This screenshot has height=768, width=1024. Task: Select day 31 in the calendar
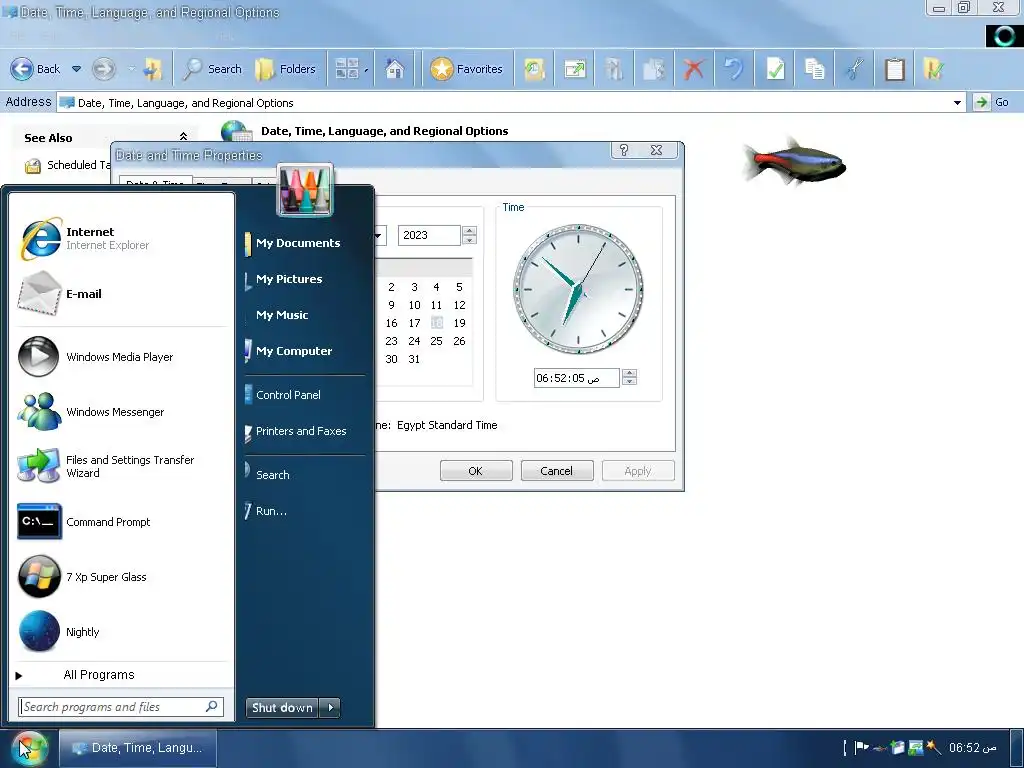pyautogui.click(x=414, y=359)
